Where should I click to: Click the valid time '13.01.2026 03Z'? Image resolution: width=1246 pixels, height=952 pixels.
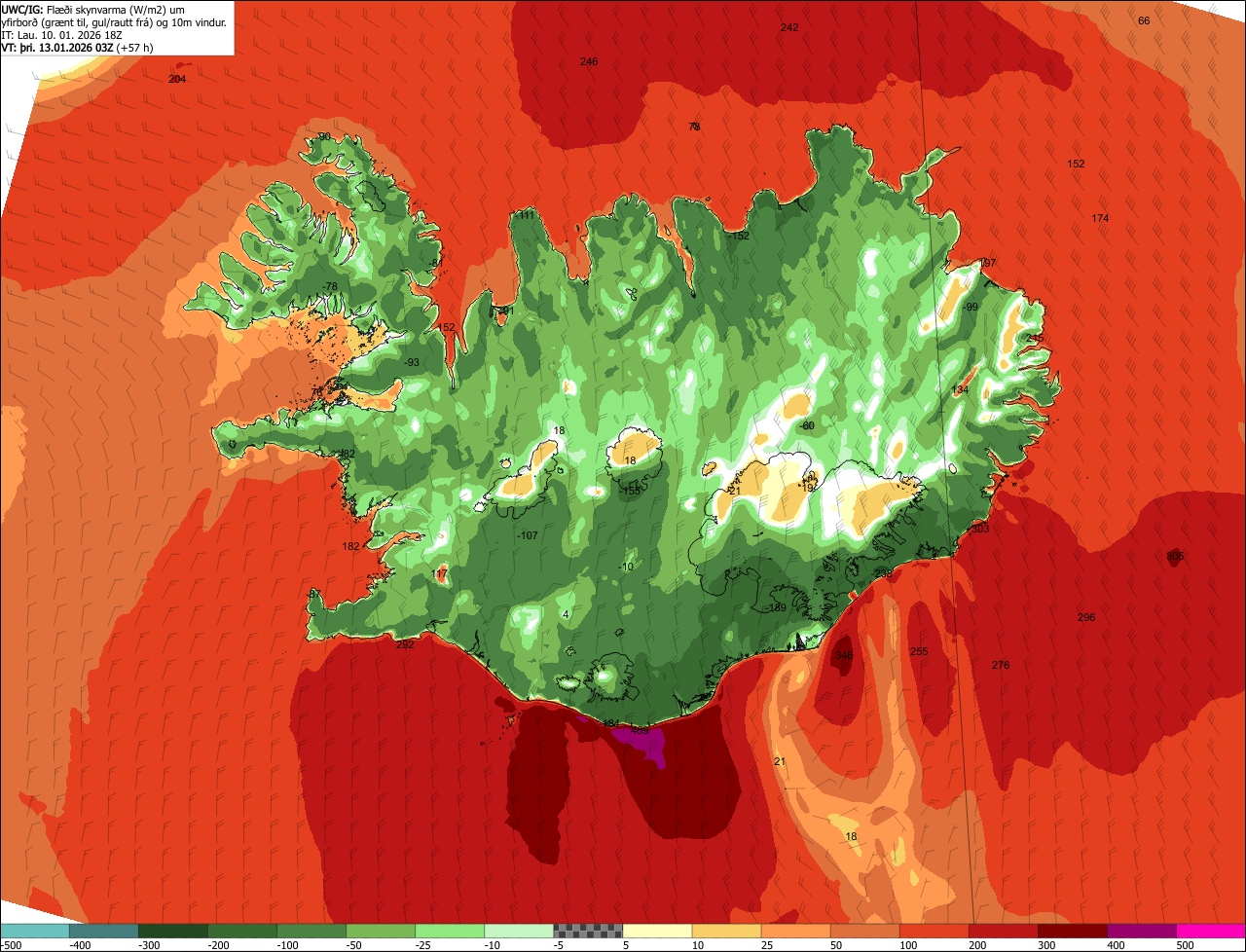click(79, 48)
